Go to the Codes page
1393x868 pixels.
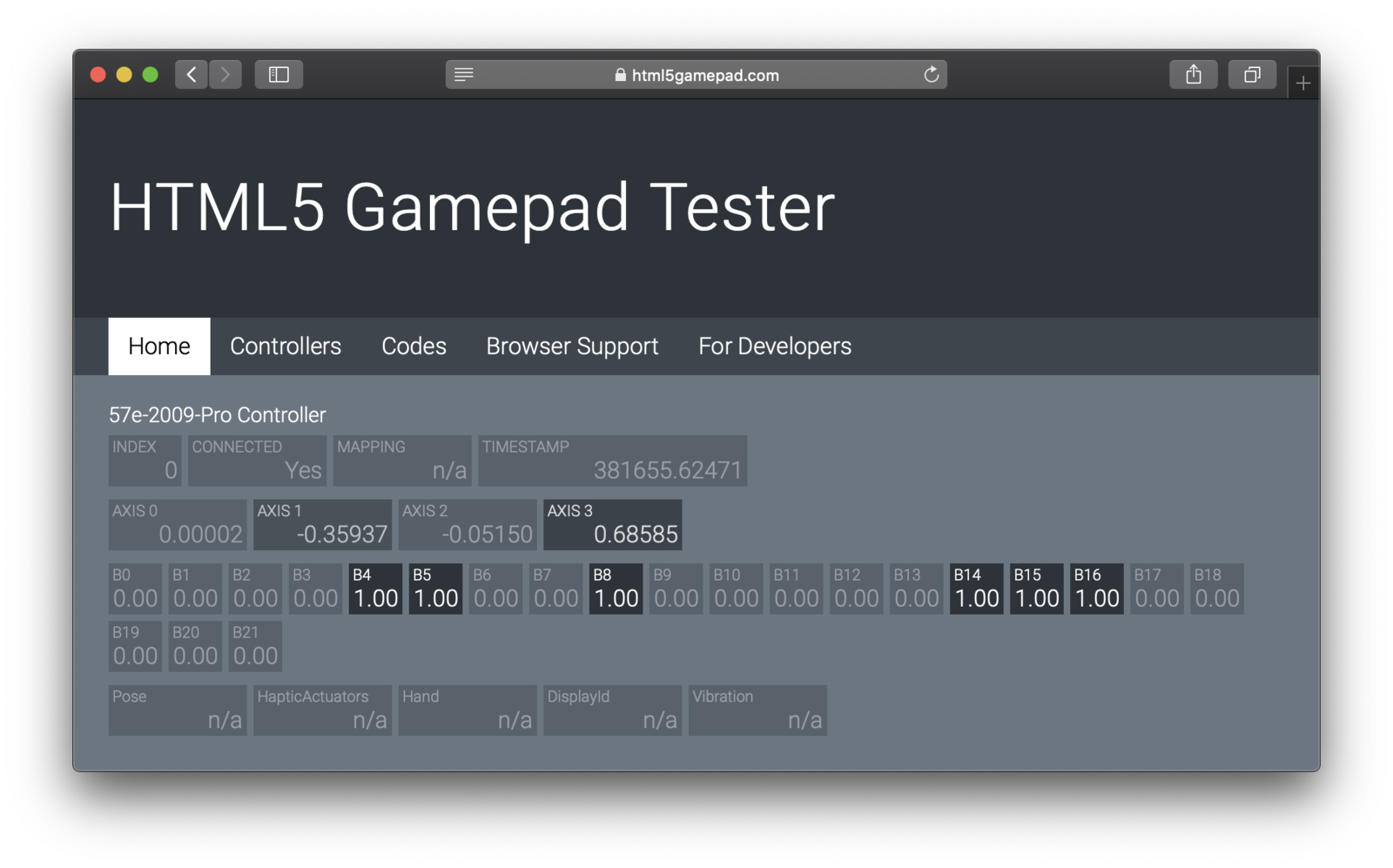pyautogui.click(x=414, y=347)
